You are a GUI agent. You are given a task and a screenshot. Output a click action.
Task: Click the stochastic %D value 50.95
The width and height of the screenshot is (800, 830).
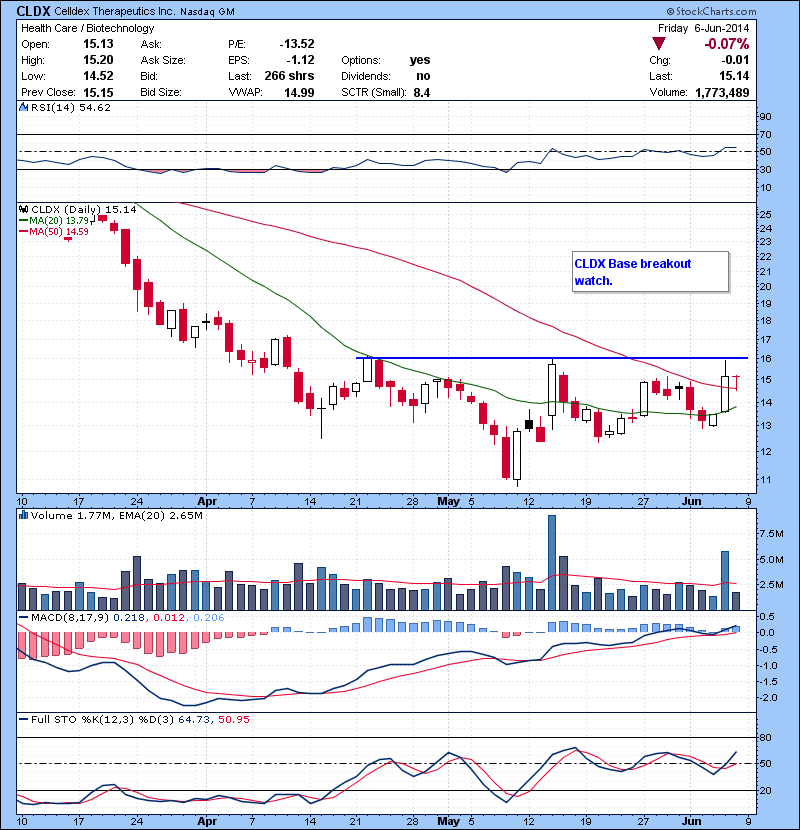tap(233, 719)
